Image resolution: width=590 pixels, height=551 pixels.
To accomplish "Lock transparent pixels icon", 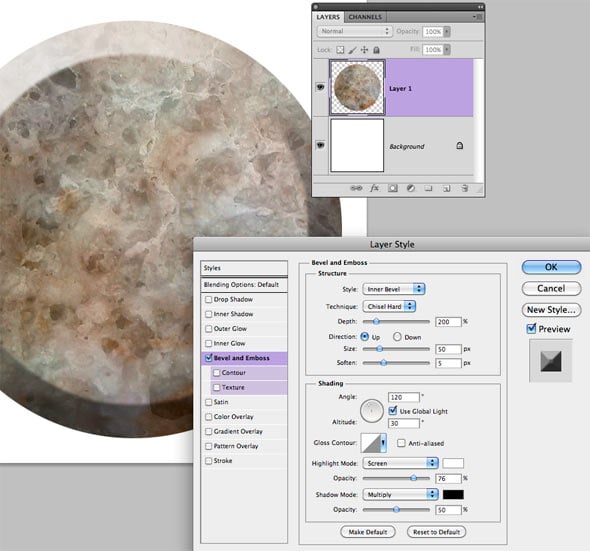I will [x=340, y=50].
